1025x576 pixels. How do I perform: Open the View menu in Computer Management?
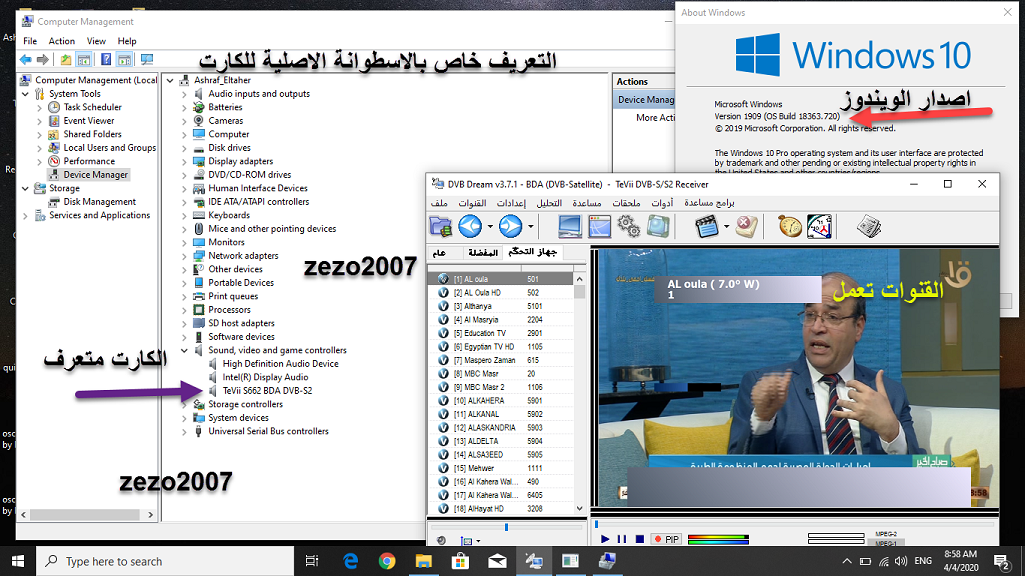coord(96,41)
